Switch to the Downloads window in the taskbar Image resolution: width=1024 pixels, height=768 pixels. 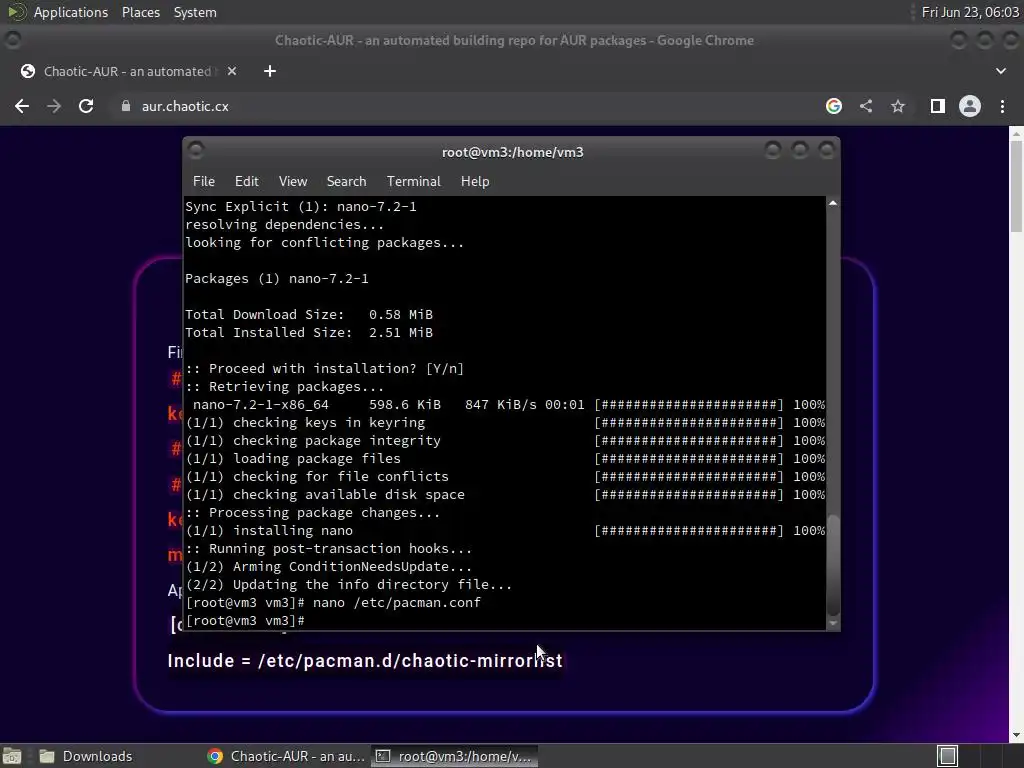85,756
